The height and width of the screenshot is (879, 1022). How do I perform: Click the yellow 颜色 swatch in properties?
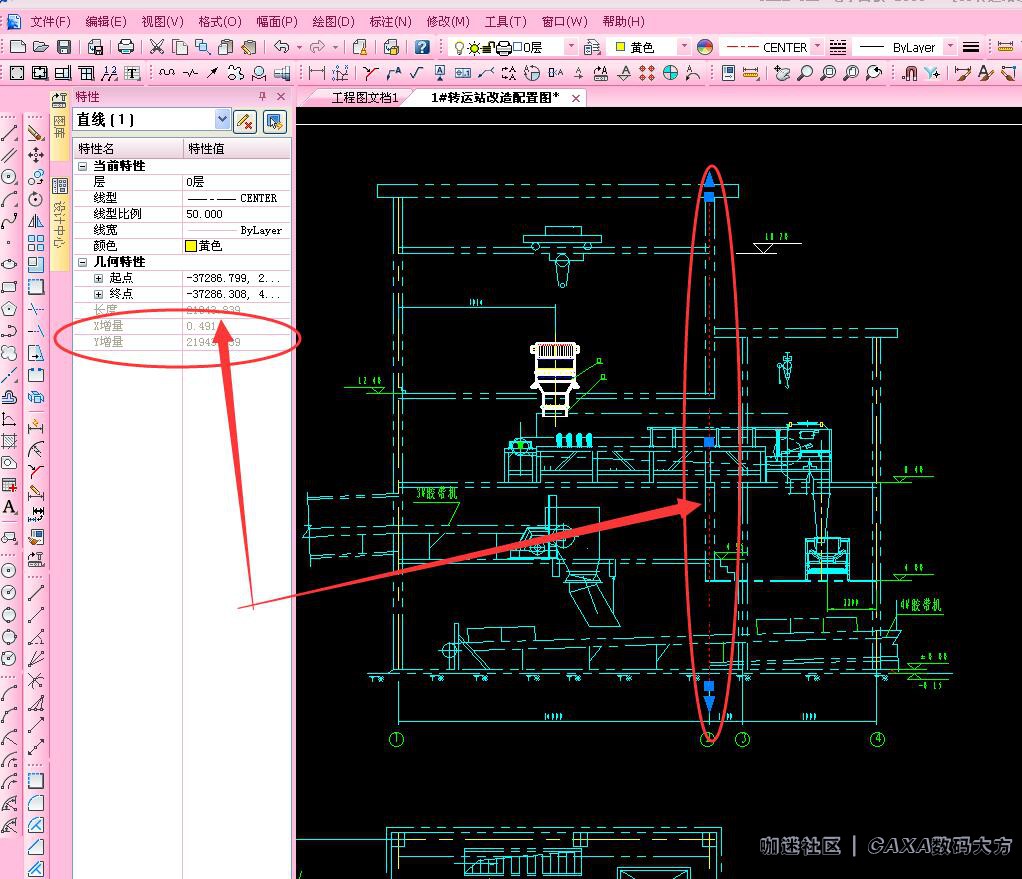coord(191,246)
